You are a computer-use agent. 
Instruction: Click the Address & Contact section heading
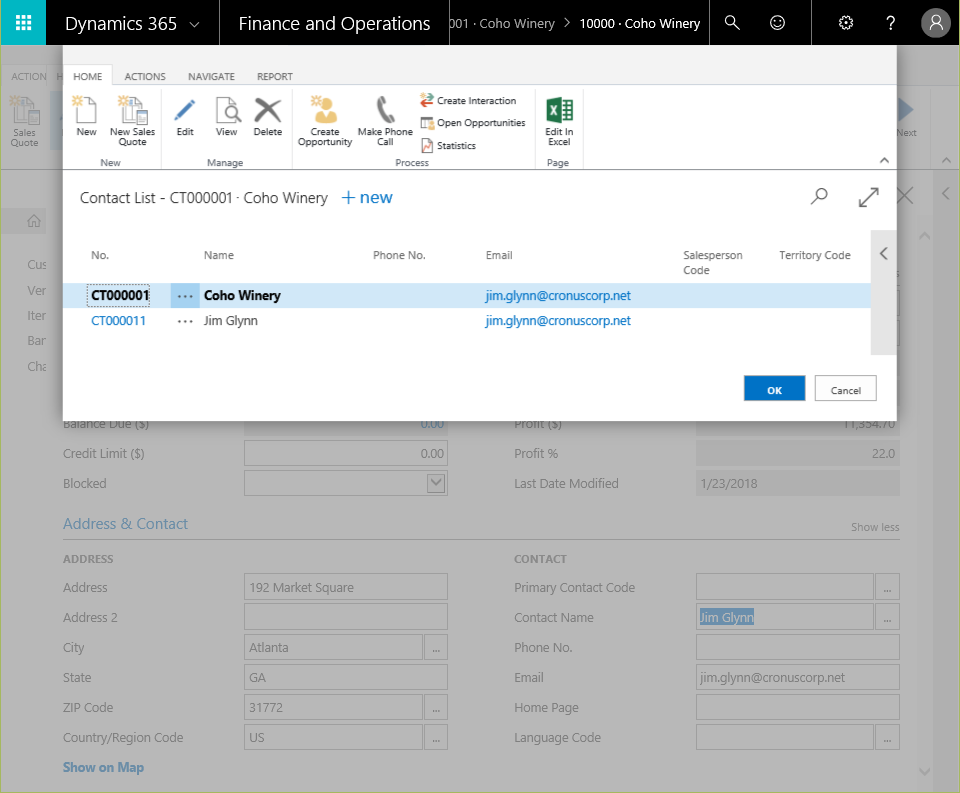(126, 524)
